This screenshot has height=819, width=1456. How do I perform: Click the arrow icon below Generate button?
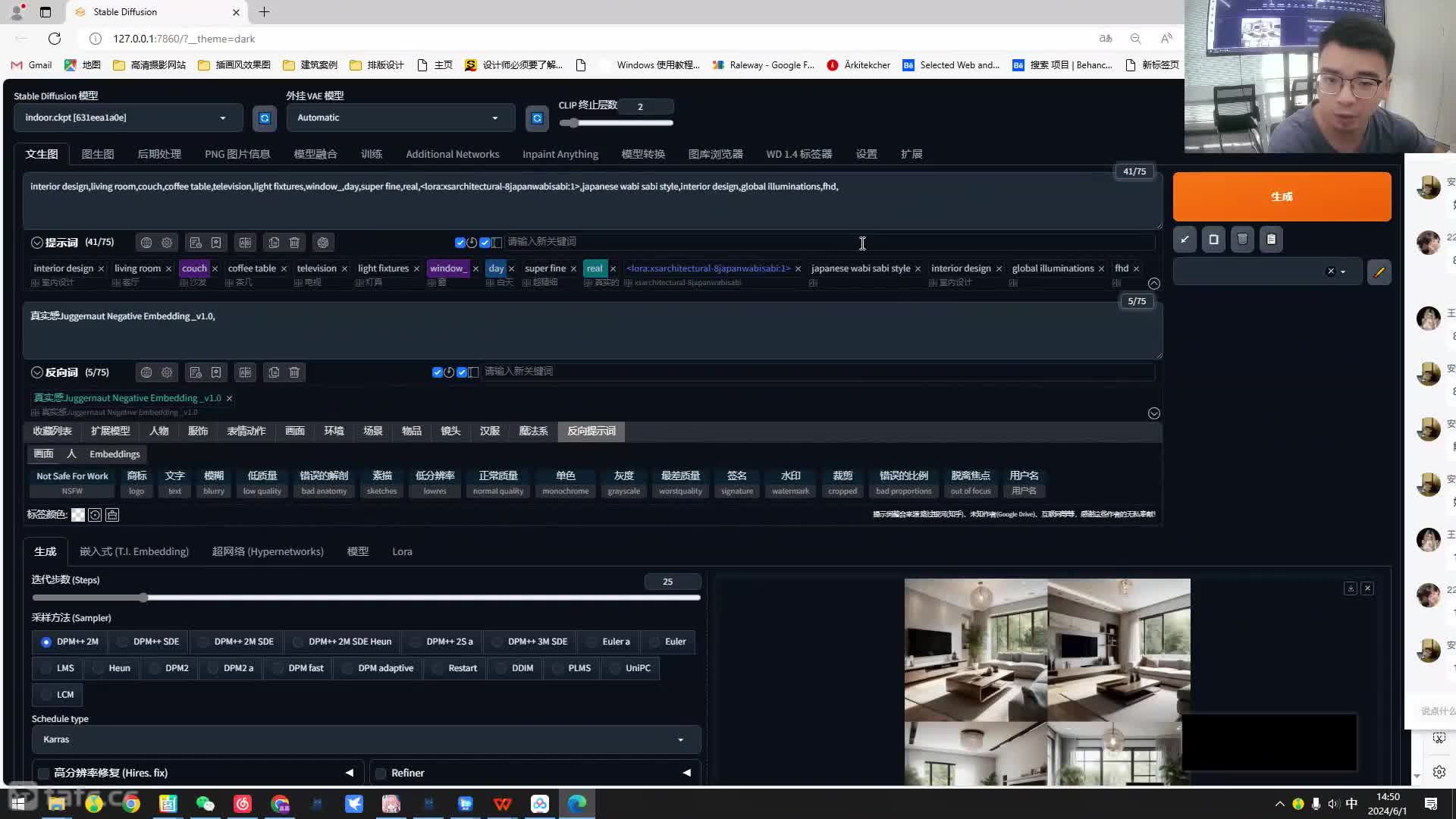click(1185, 240)
